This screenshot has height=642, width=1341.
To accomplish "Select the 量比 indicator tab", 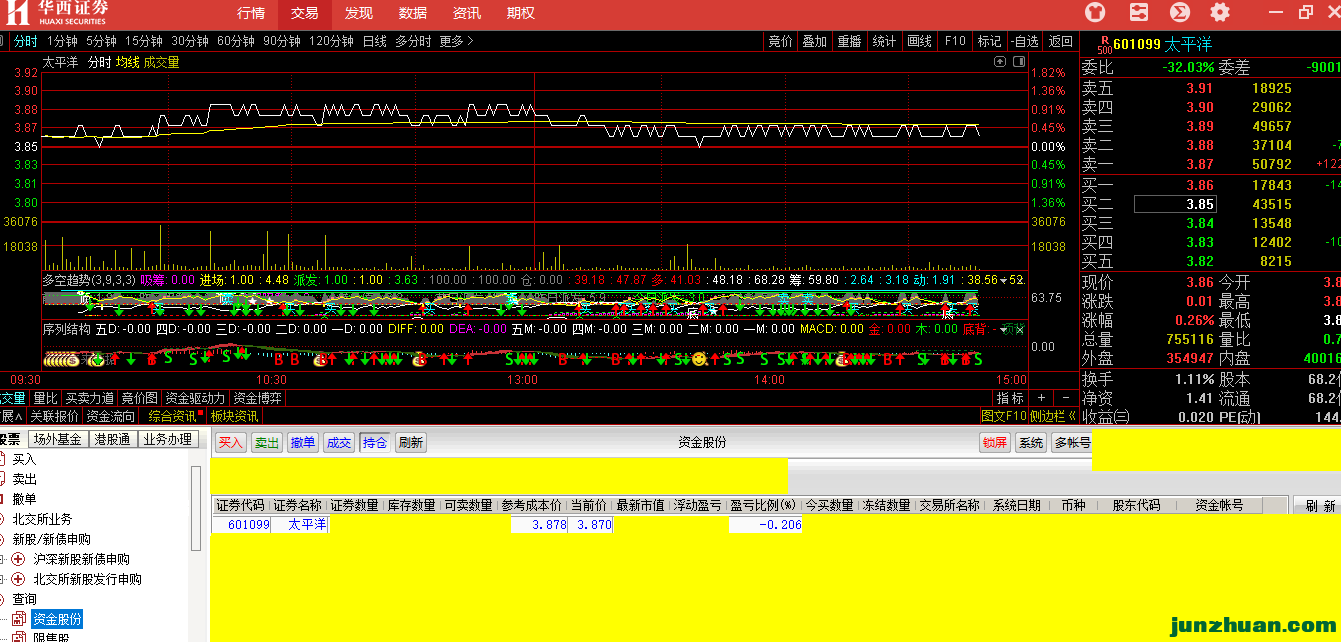I will 46,398.
